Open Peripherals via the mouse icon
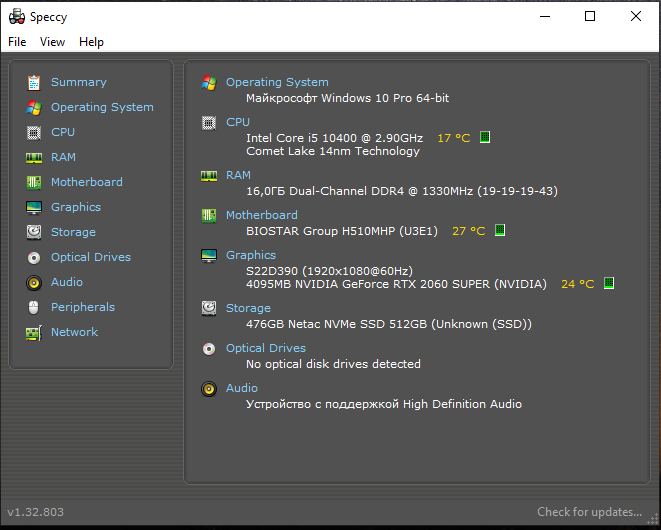 (x=34, y=307)
